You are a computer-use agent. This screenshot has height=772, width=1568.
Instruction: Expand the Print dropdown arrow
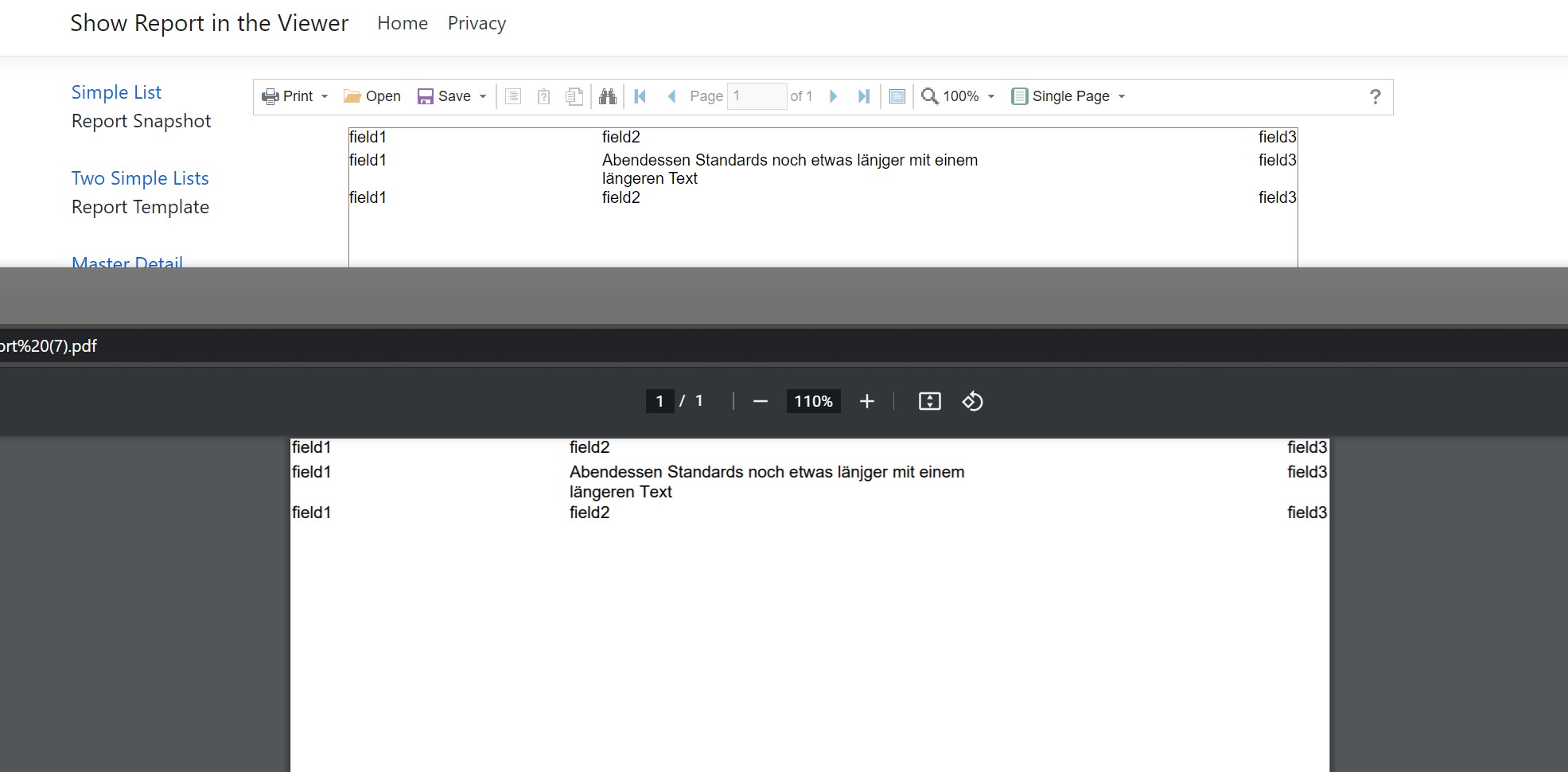tap(325, 96)
